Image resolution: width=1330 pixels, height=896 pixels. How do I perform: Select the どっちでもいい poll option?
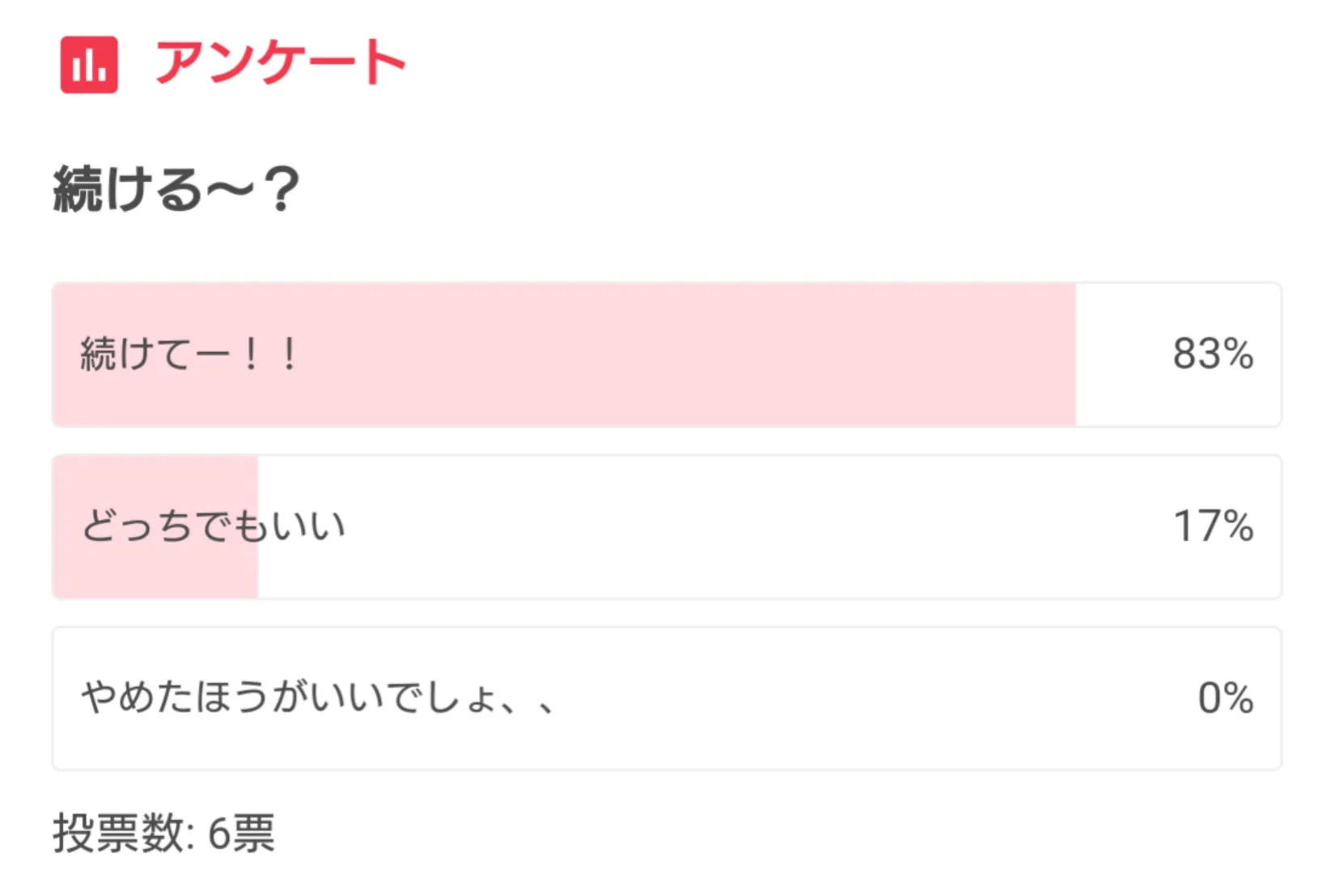[214, 526]
